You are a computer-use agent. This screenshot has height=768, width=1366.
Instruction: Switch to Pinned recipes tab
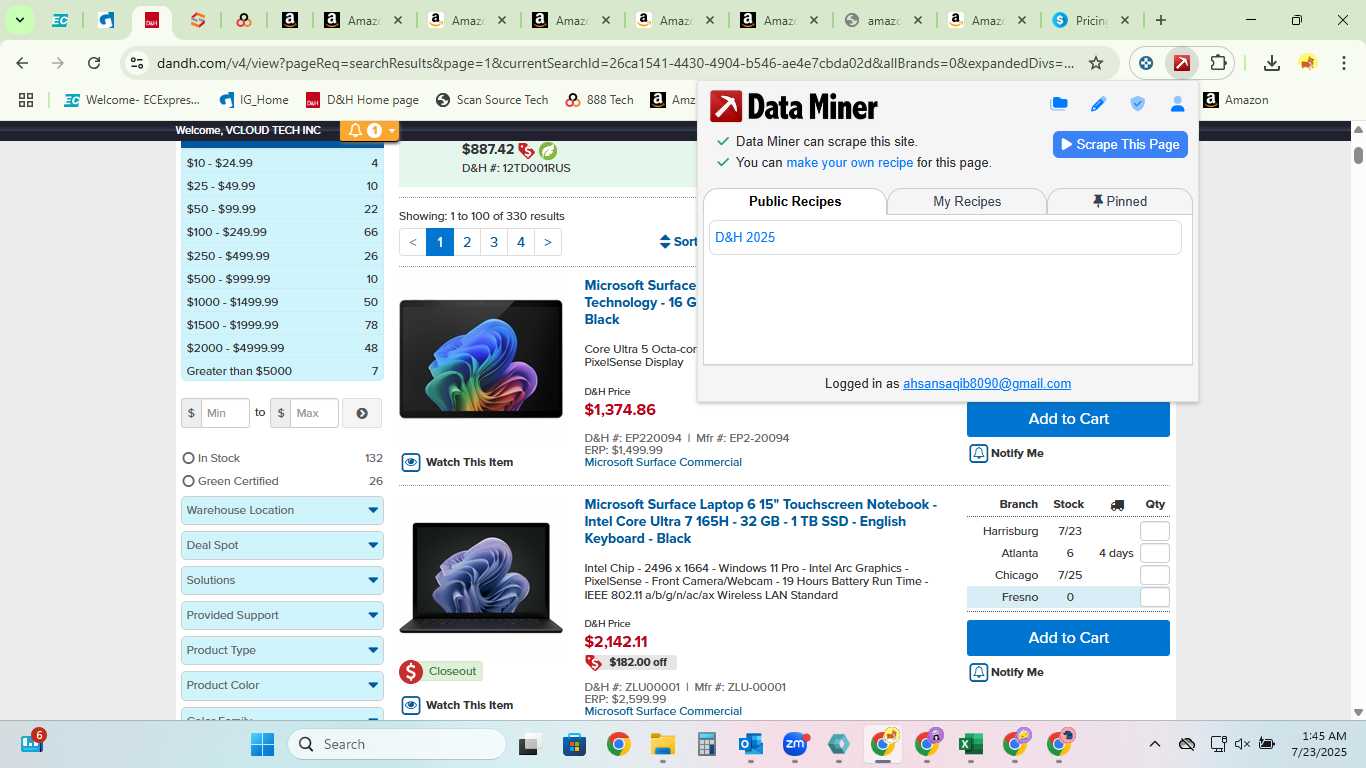(1120, 201)
